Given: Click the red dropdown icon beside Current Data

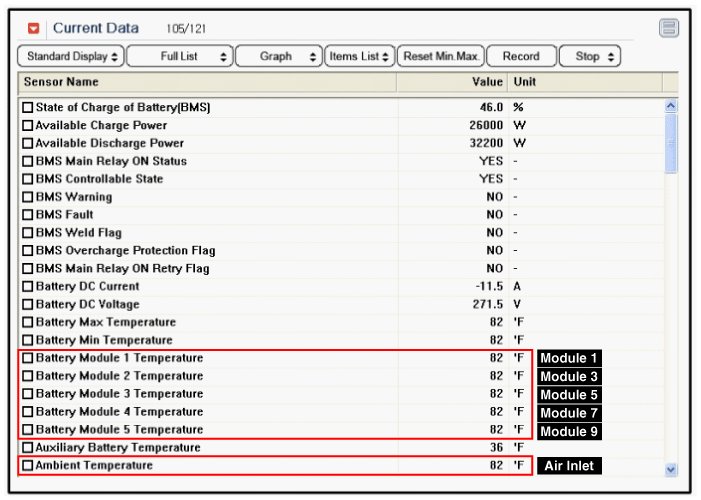Looking at the screenshot, I should pyautogui.click(x=34, y=28).
